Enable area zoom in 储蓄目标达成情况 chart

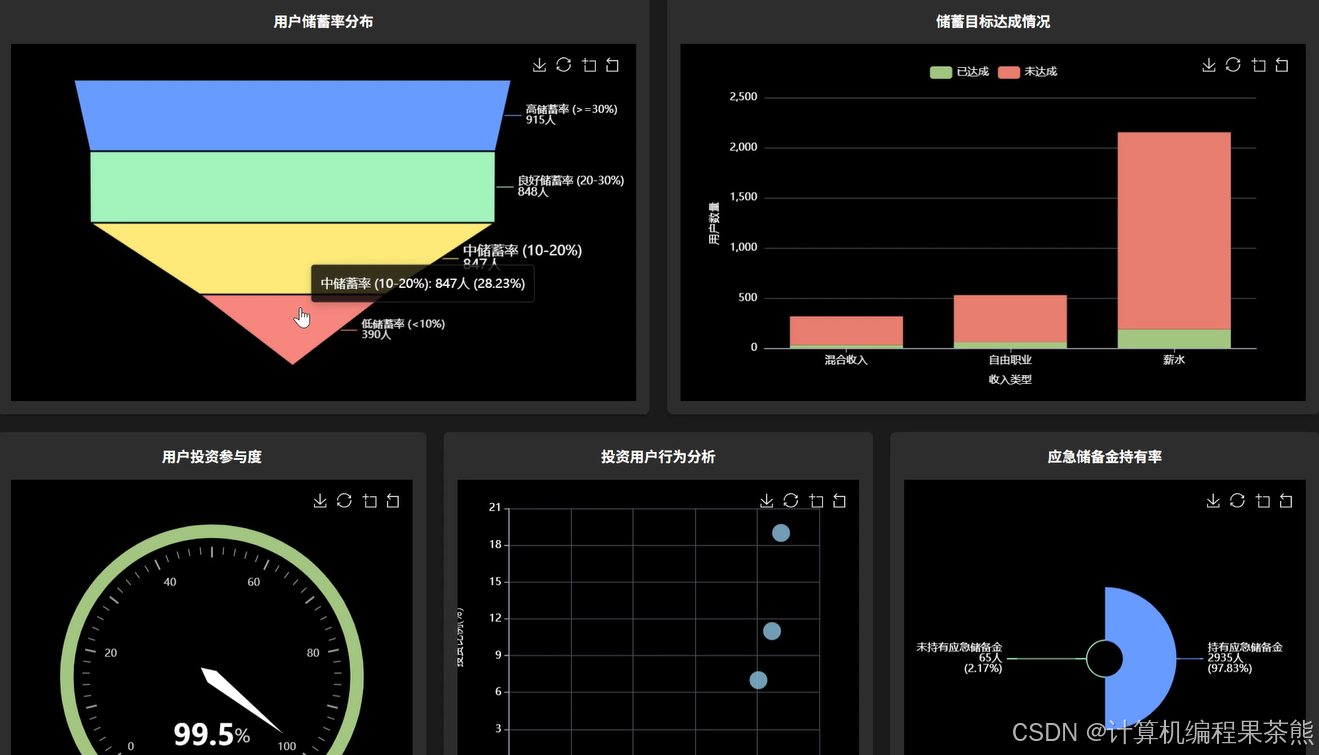(x=1258, y=65)
